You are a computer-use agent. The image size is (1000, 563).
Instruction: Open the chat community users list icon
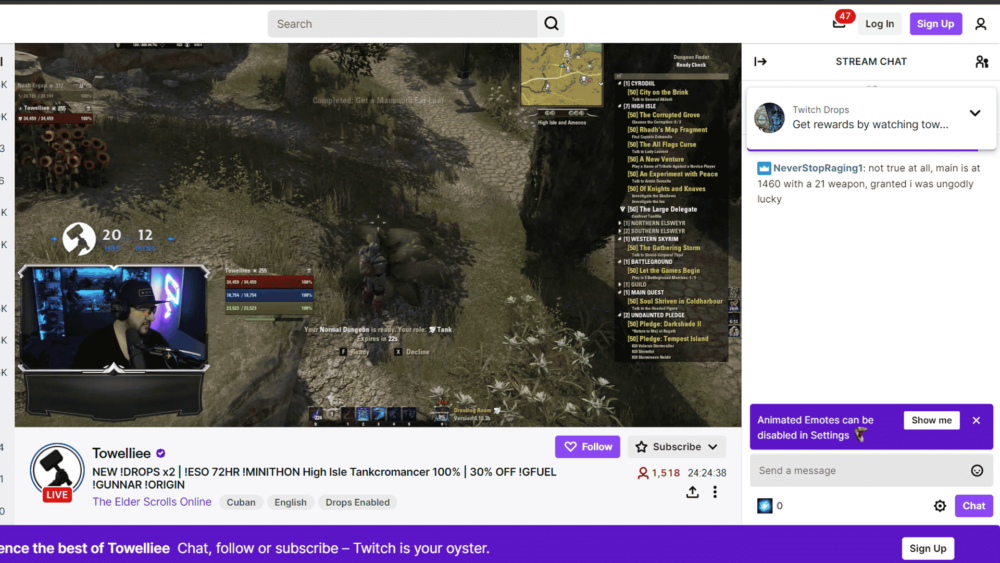pyautogui.click(x=982, y=61)
